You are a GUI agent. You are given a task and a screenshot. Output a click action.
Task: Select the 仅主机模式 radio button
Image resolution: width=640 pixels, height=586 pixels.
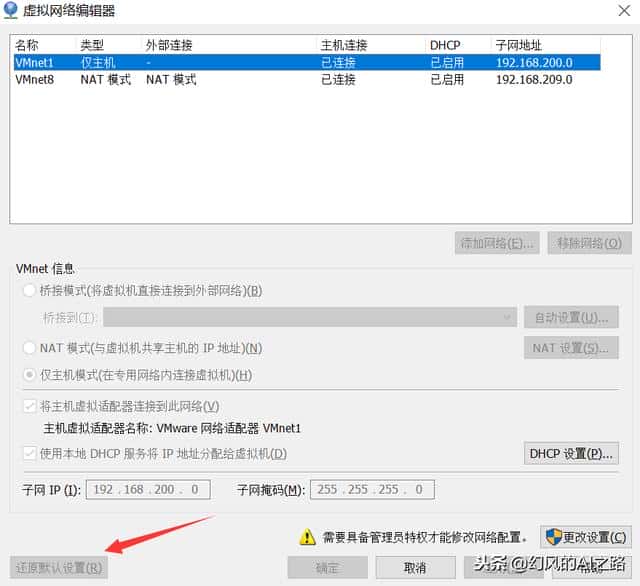coord(29,375)
